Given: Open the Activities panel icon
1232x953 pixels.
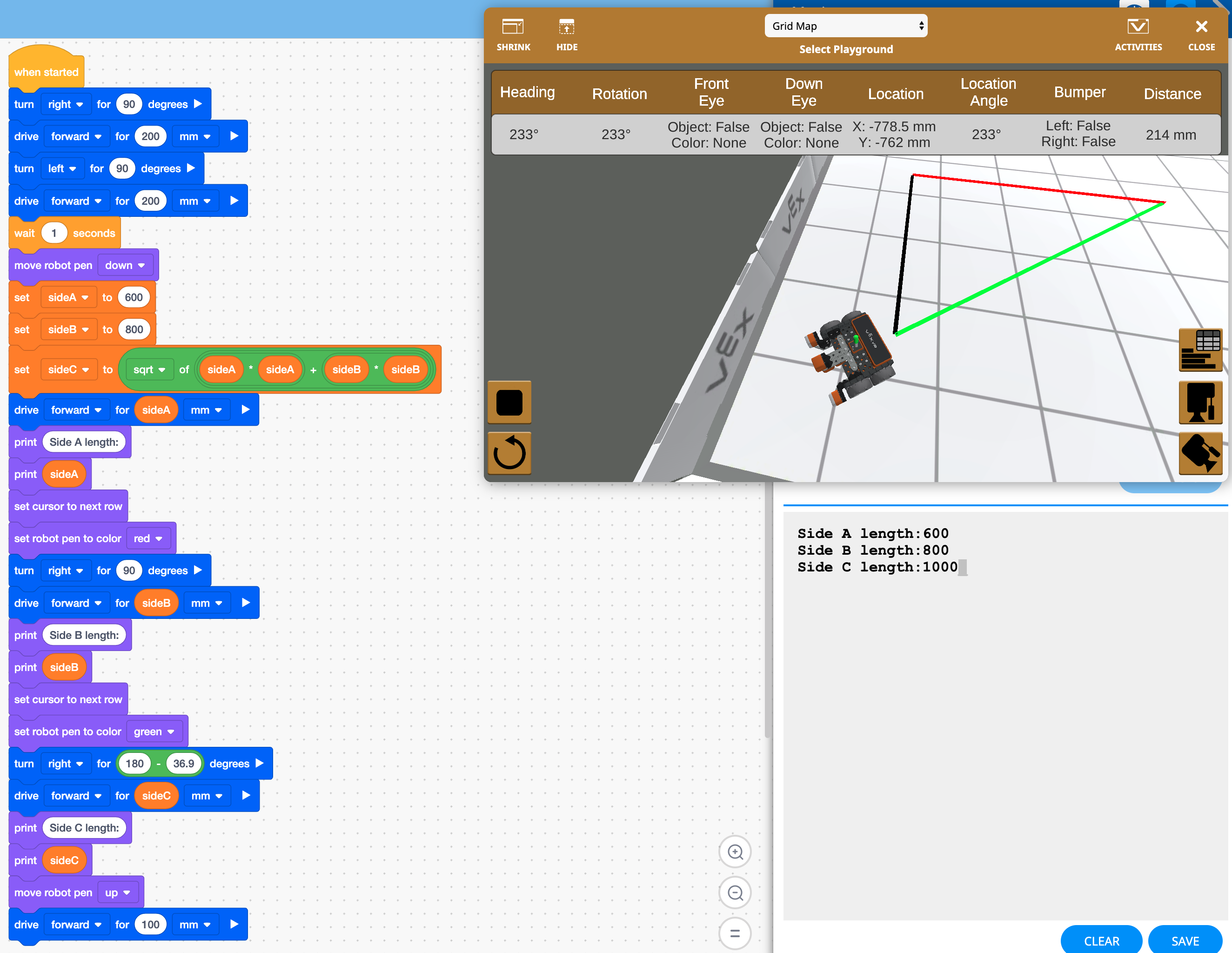Looking at the screenshot, I should coord(1138,34).
